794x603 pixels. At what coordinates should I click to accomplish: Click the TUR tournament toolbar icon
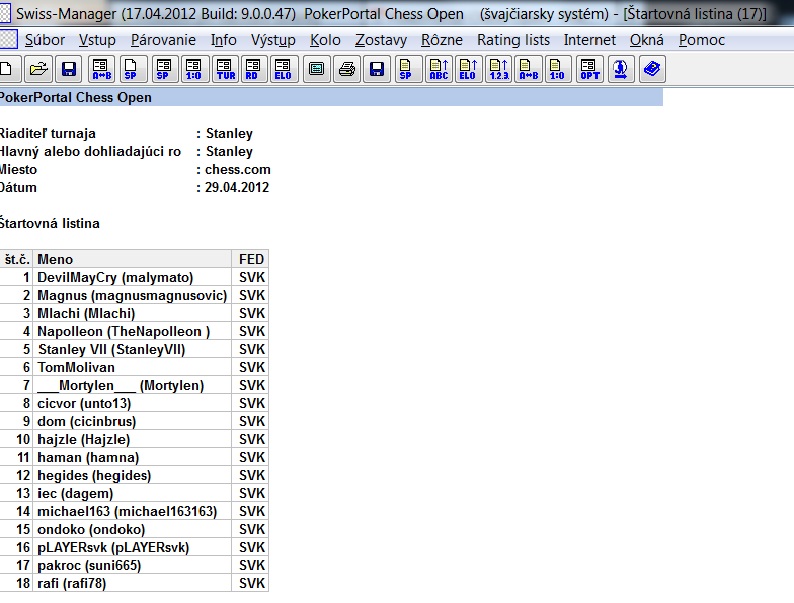point(226,69)
